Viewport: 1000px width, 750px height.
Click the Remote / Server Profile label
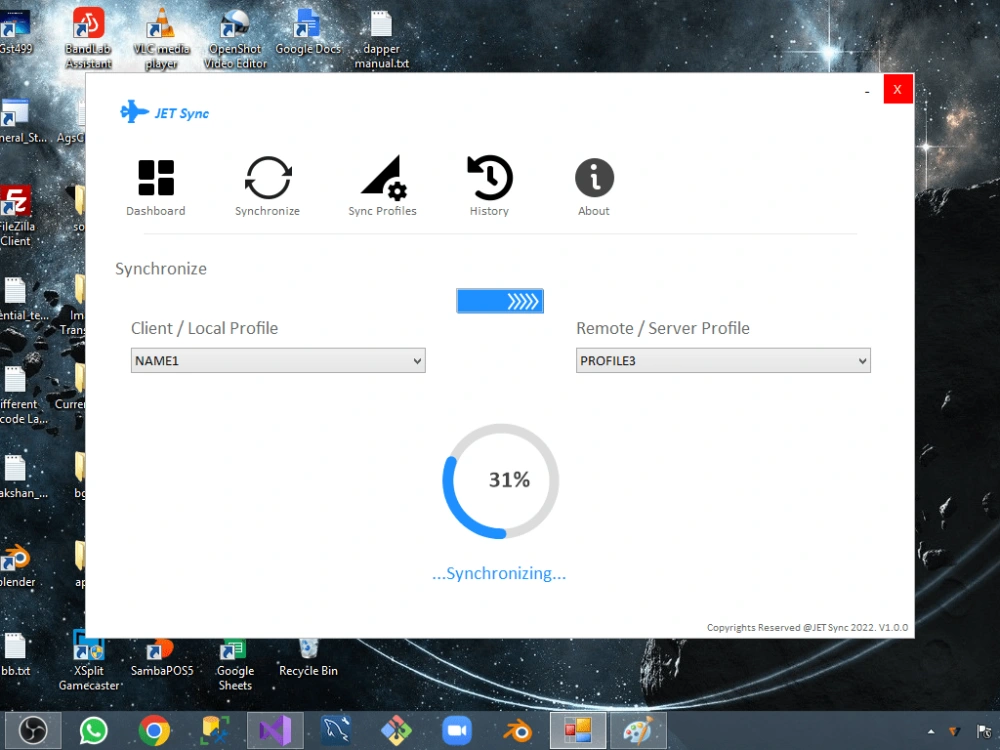click(x=663, y=328)
